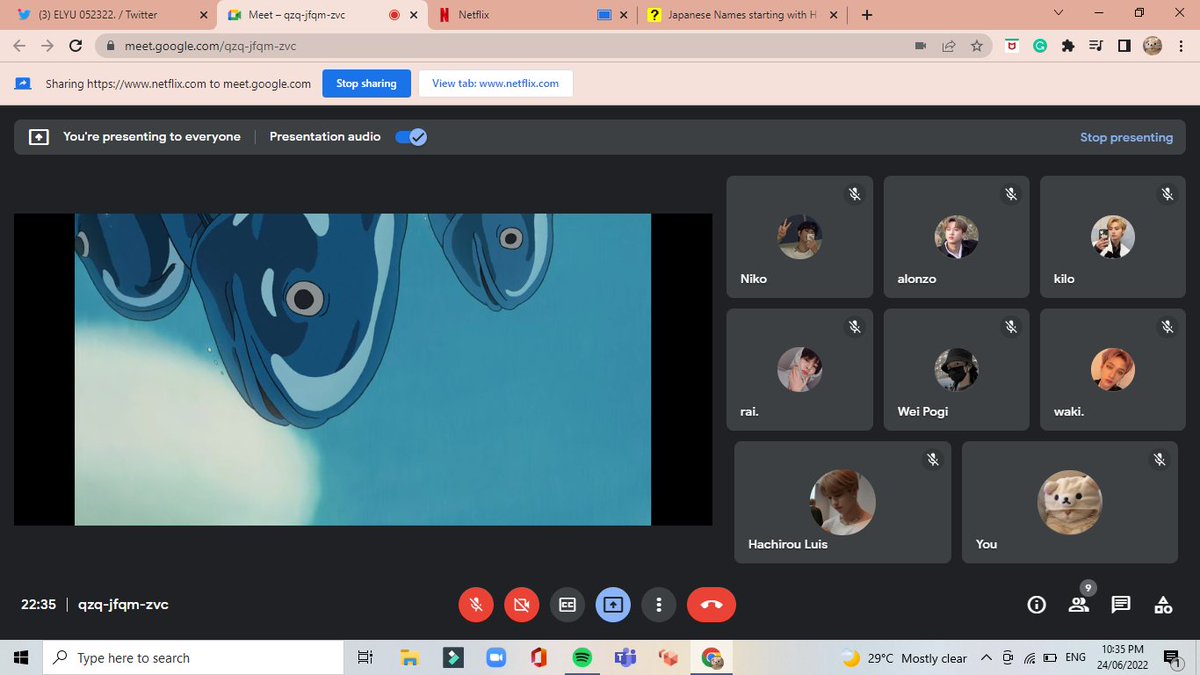Turn on the camera button
The height and width of the screenshot is (675, 1200).
coord(521,604)
